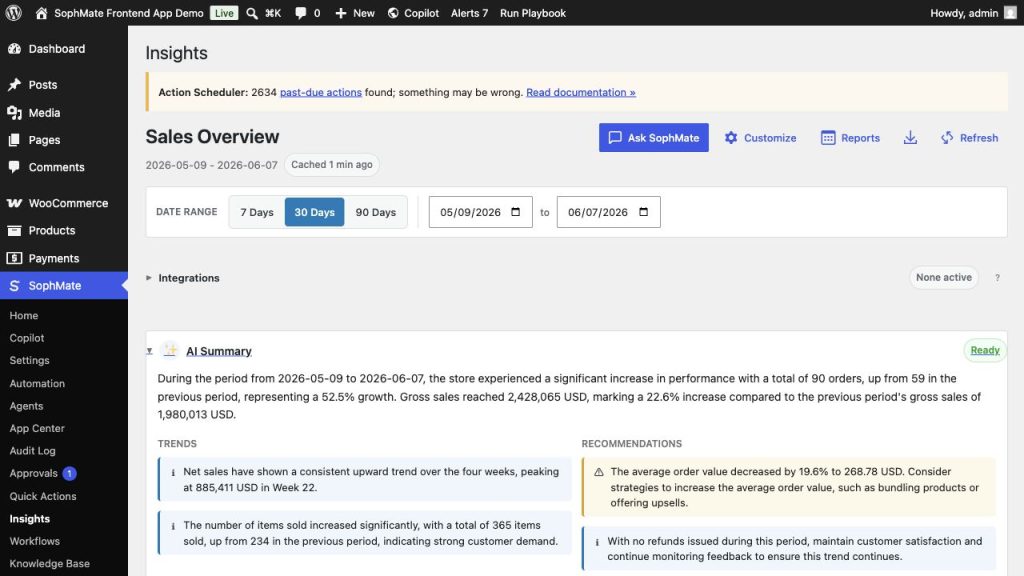The width and height of the screenshot is (1024, 576).
Task: Click the AI Summary sparkle icon
Action: pyautogui.click(x=170, y=351)
